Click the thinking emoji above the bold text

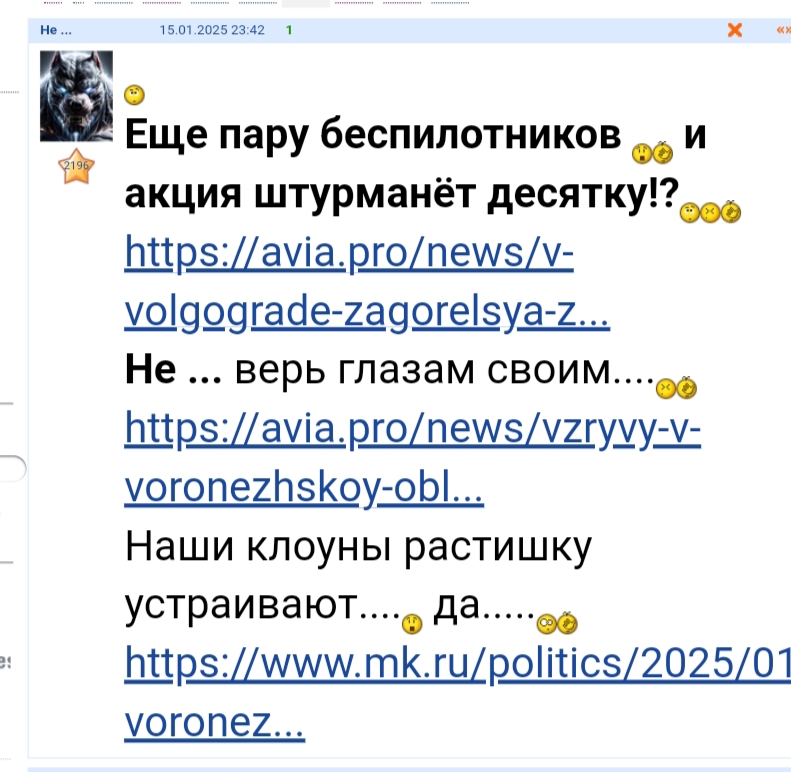[x=134, y=95]
